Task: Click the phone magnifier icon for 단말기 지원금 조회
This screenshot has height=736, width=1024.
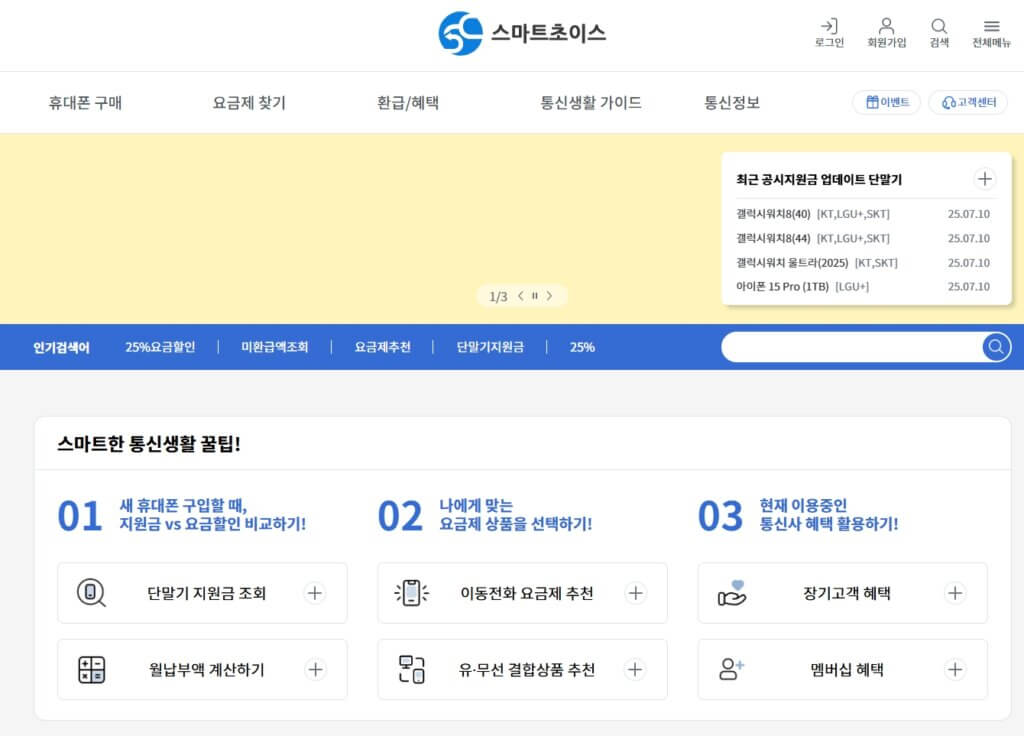Action: click(x=91, y=593)
